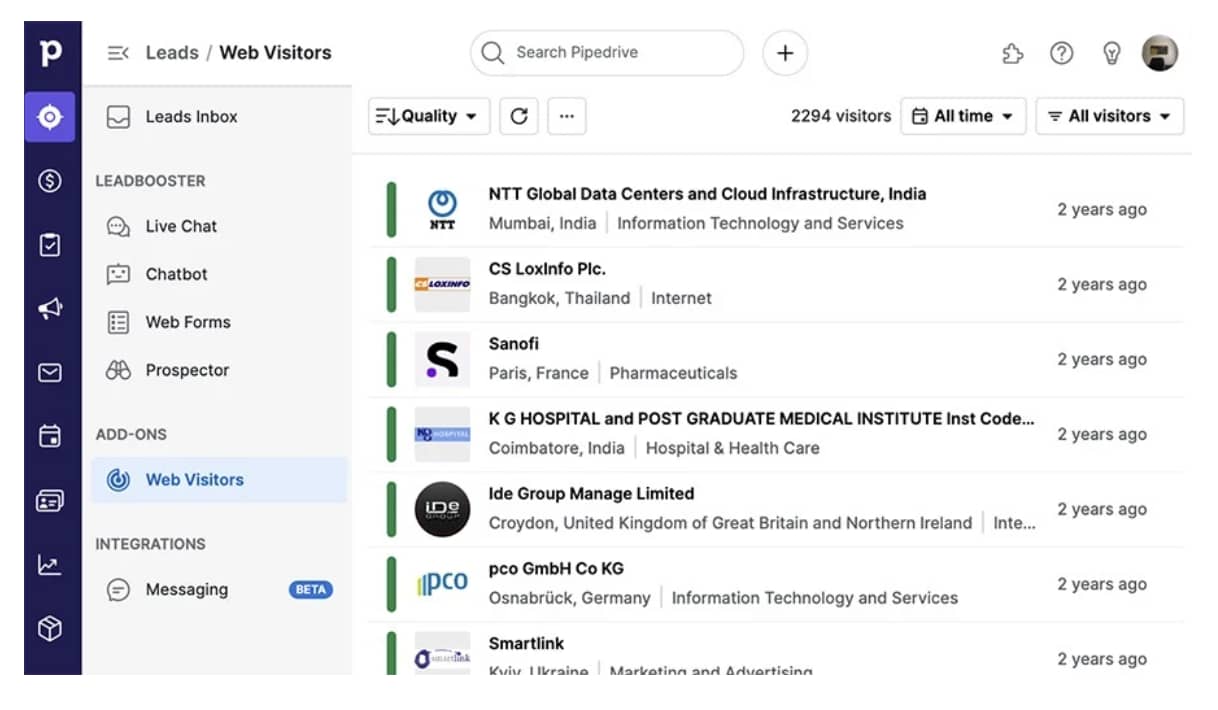Open the three-dots more options button
This screenshot has width=1218, height=710.
pos(567,116)
